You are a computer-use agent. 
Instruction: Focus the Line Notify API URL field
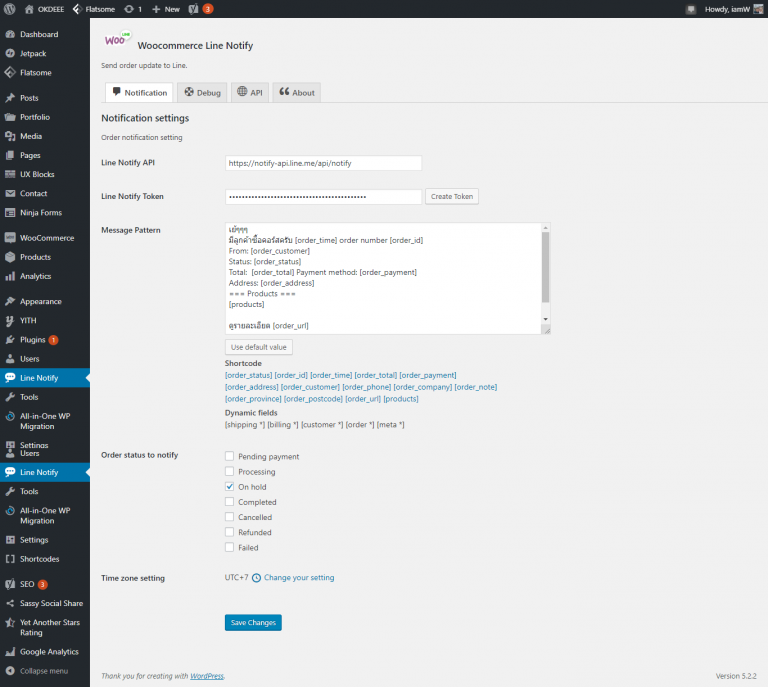[x=323, y=163]
